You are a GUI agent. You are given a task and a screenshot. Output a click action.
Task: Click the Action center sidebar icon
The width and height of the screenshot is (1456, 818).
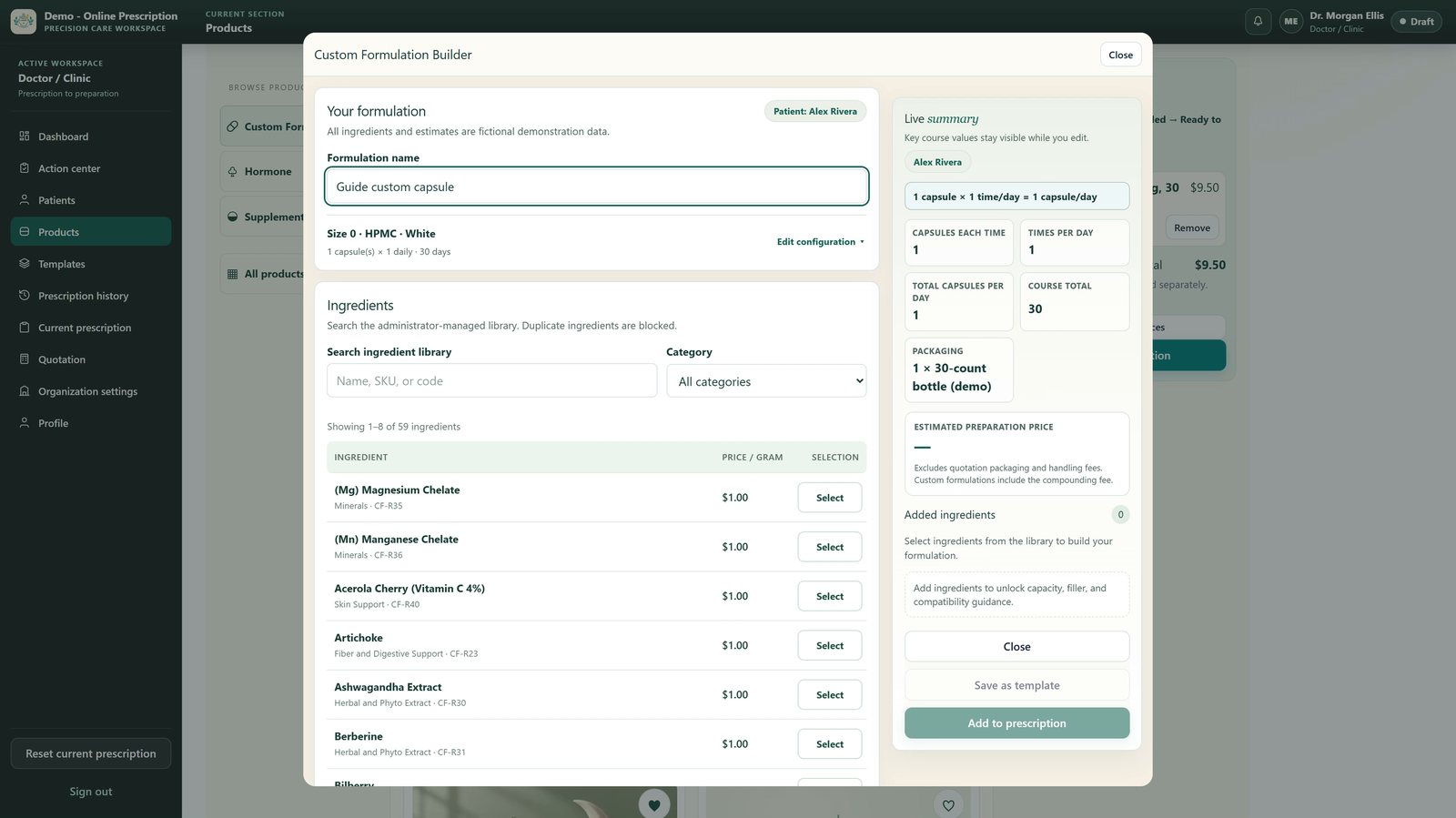pos(25,168)
